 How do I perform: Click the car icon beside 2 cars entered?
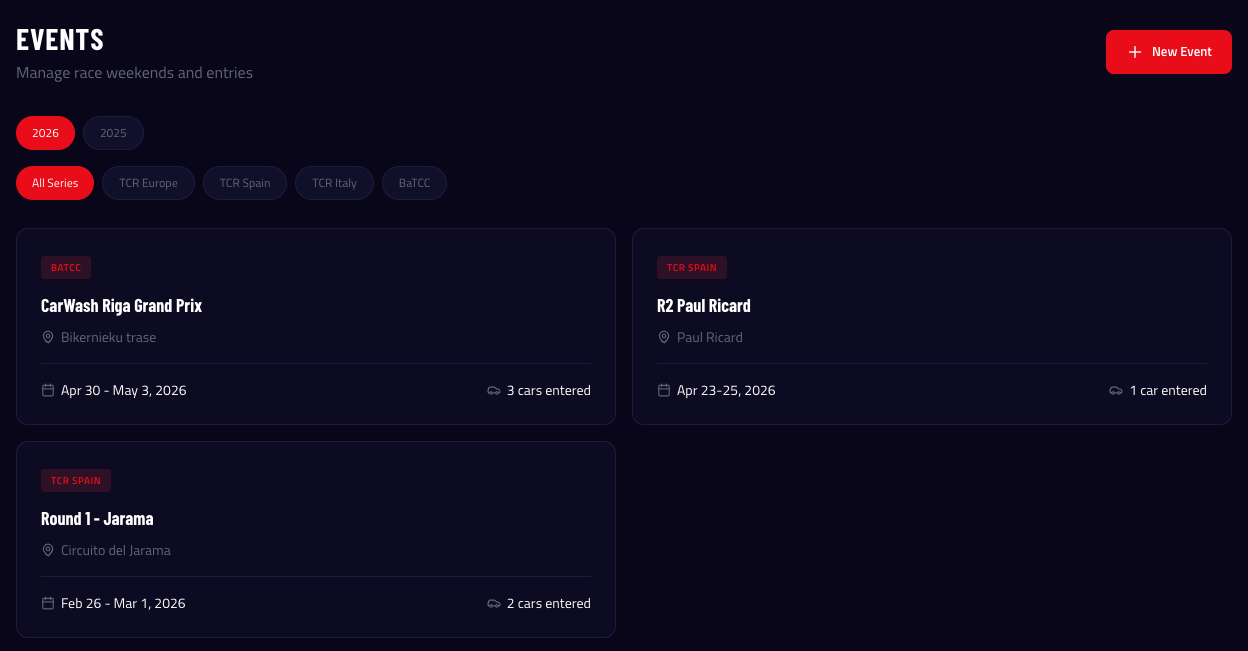click(x=494, y=603)
